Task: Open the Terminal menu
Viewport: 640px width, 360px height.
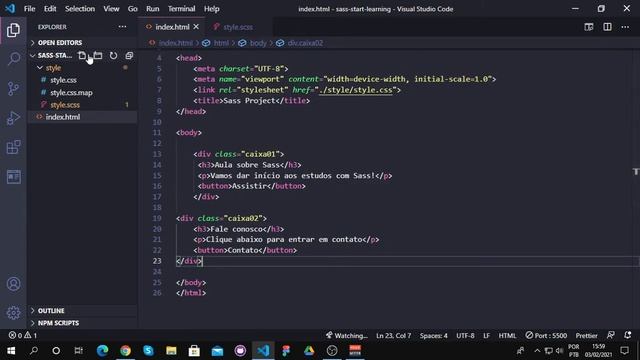Action: tap(181, 9)
